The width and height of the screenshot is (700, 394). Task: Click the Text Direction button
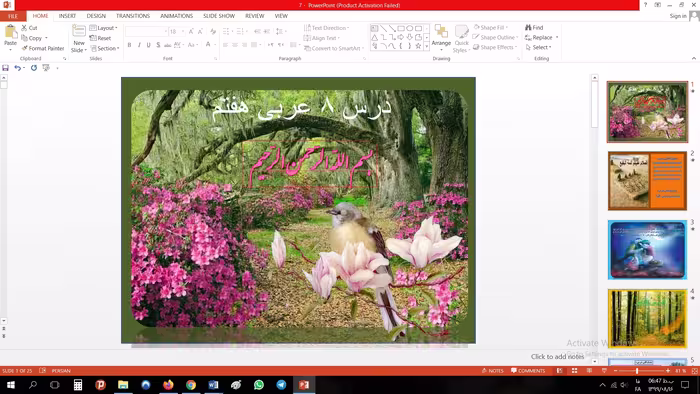point(326,28)
